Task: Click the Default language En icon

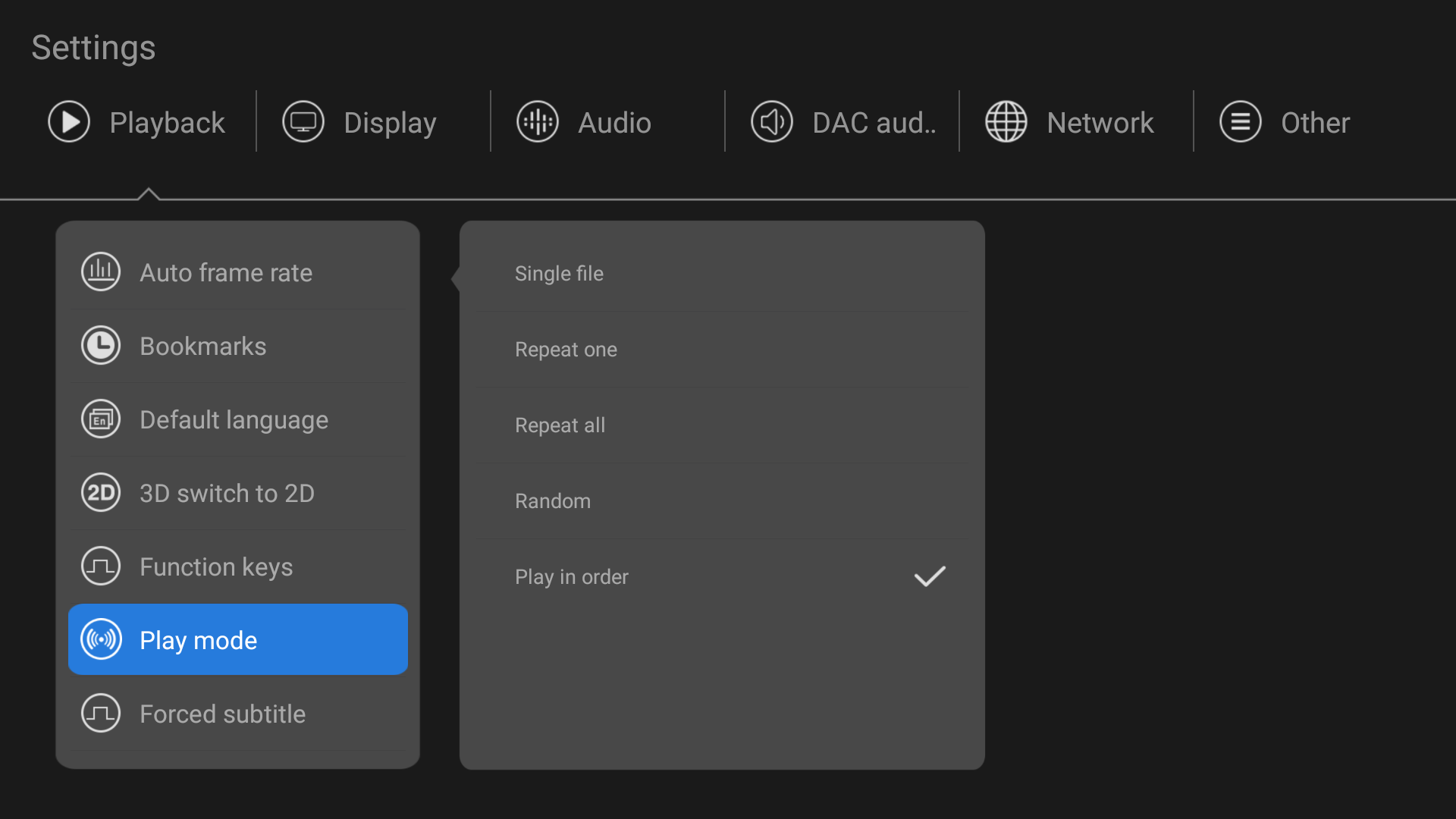Action: click(101, 419)
